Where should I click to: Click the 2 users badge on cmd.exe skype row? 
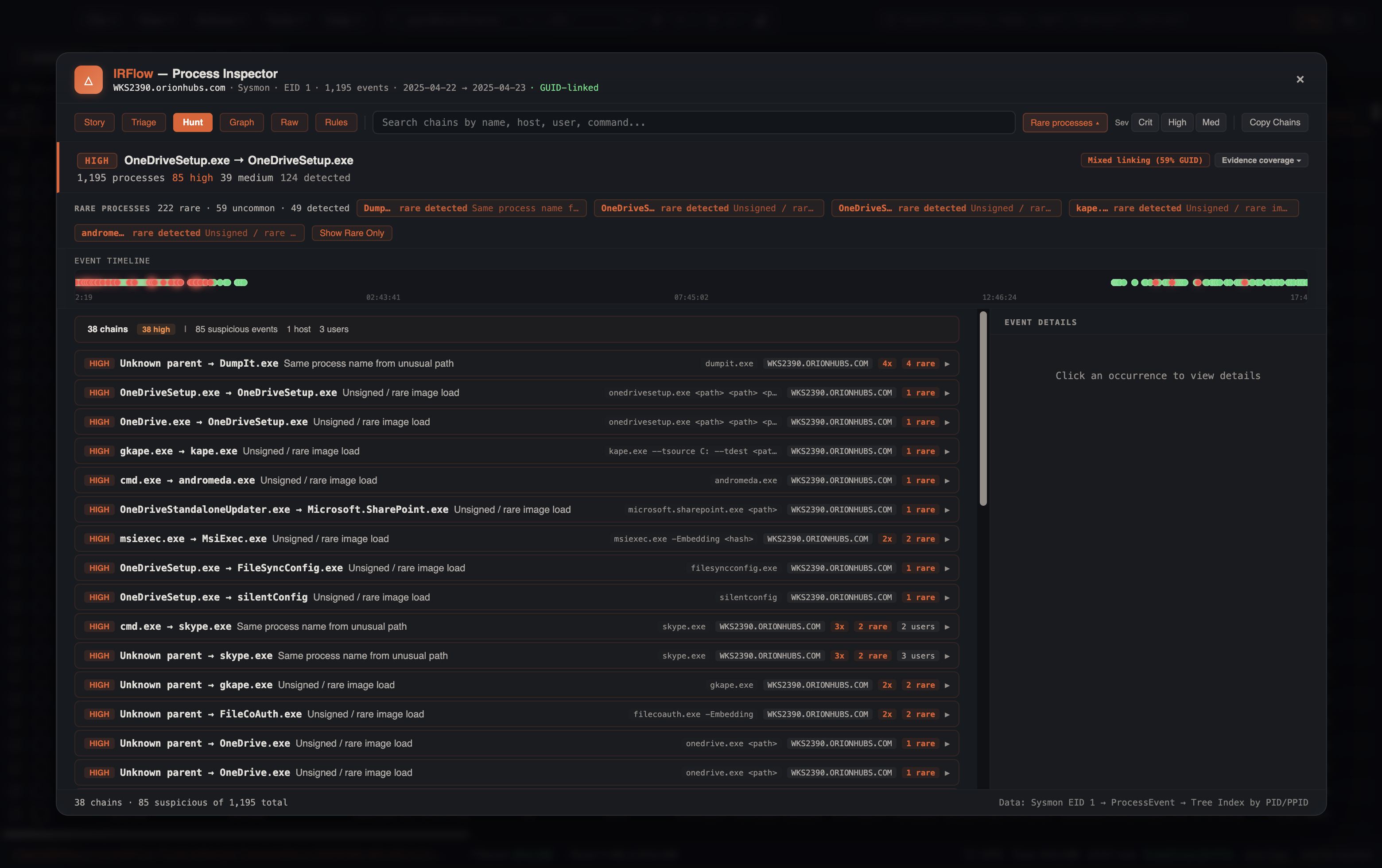[918, 627]
